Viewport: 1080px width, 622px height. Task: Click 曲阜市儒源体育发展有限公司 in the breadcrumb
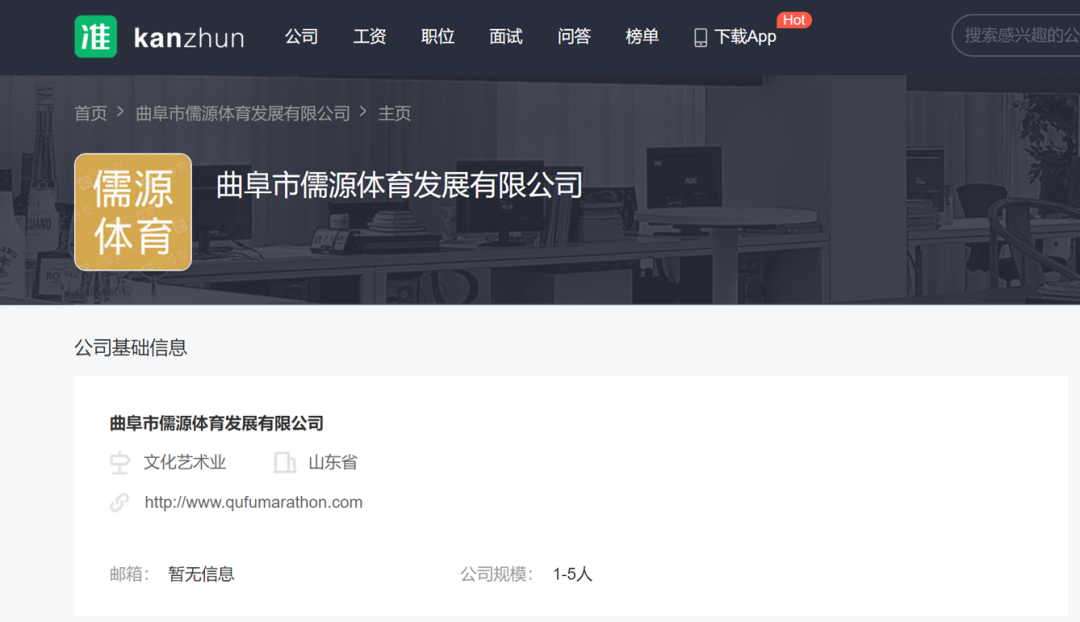(240, 113)
